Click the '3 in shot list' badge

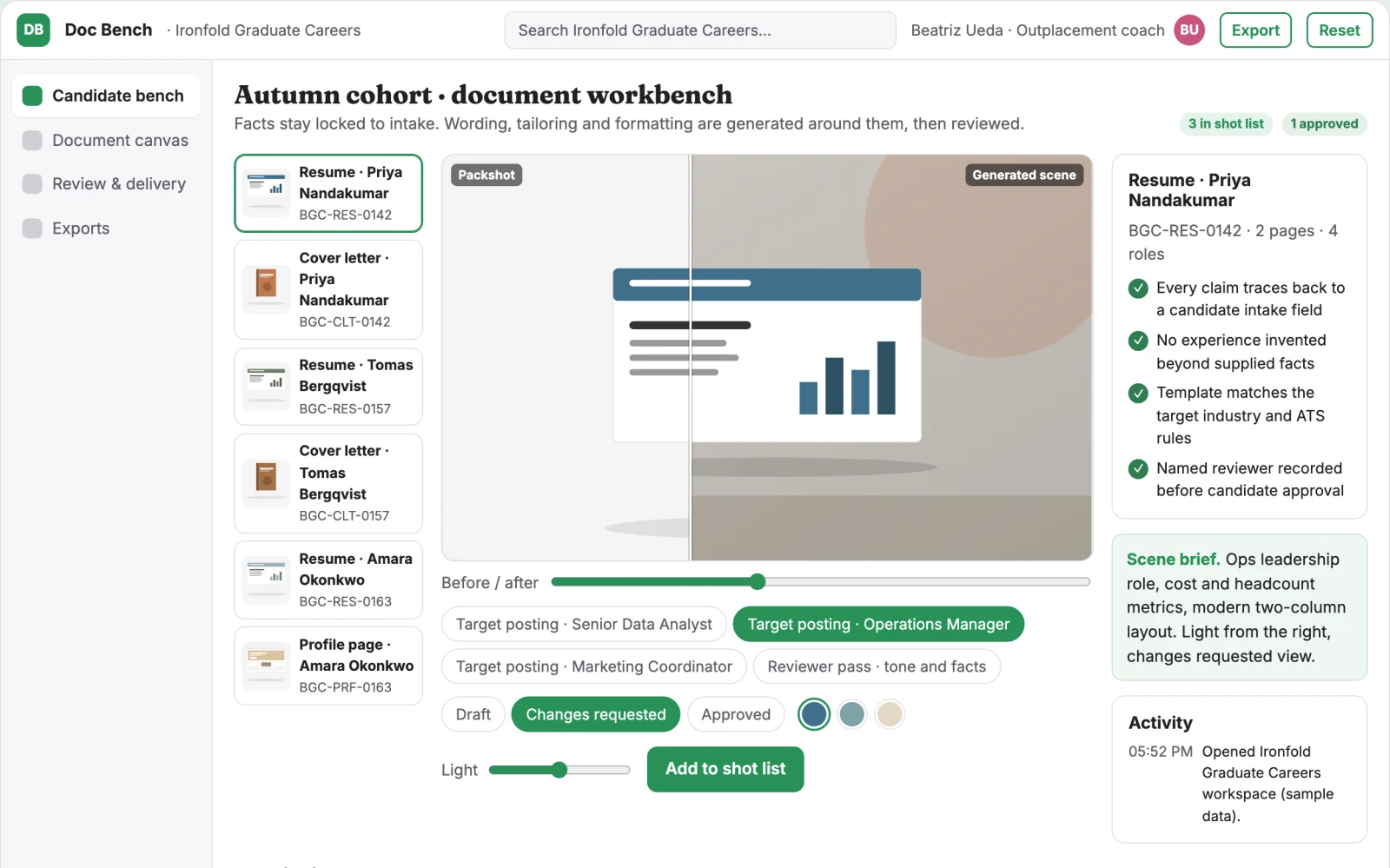tap(1226, 124)
